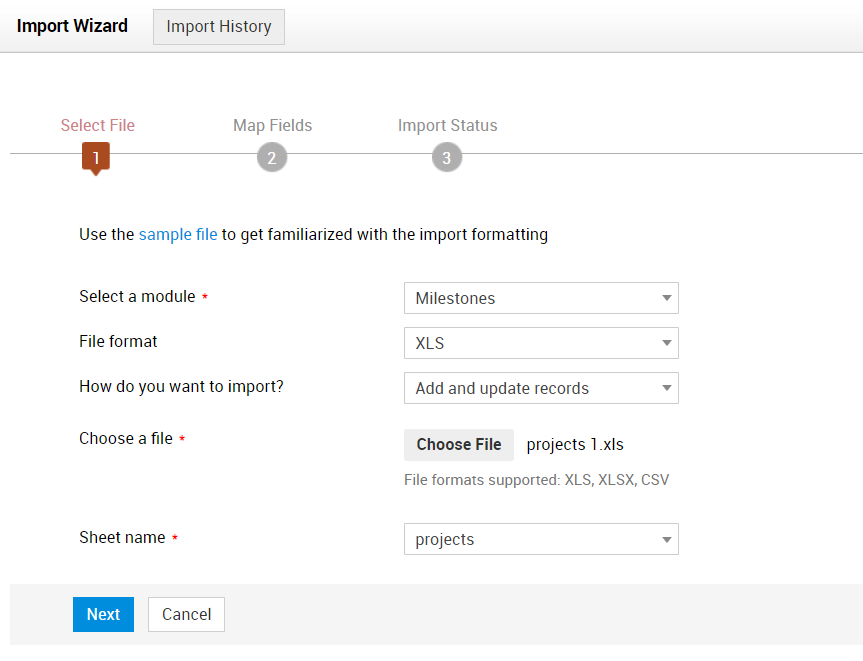Click the Select File step label

click(x=97, y=126)
